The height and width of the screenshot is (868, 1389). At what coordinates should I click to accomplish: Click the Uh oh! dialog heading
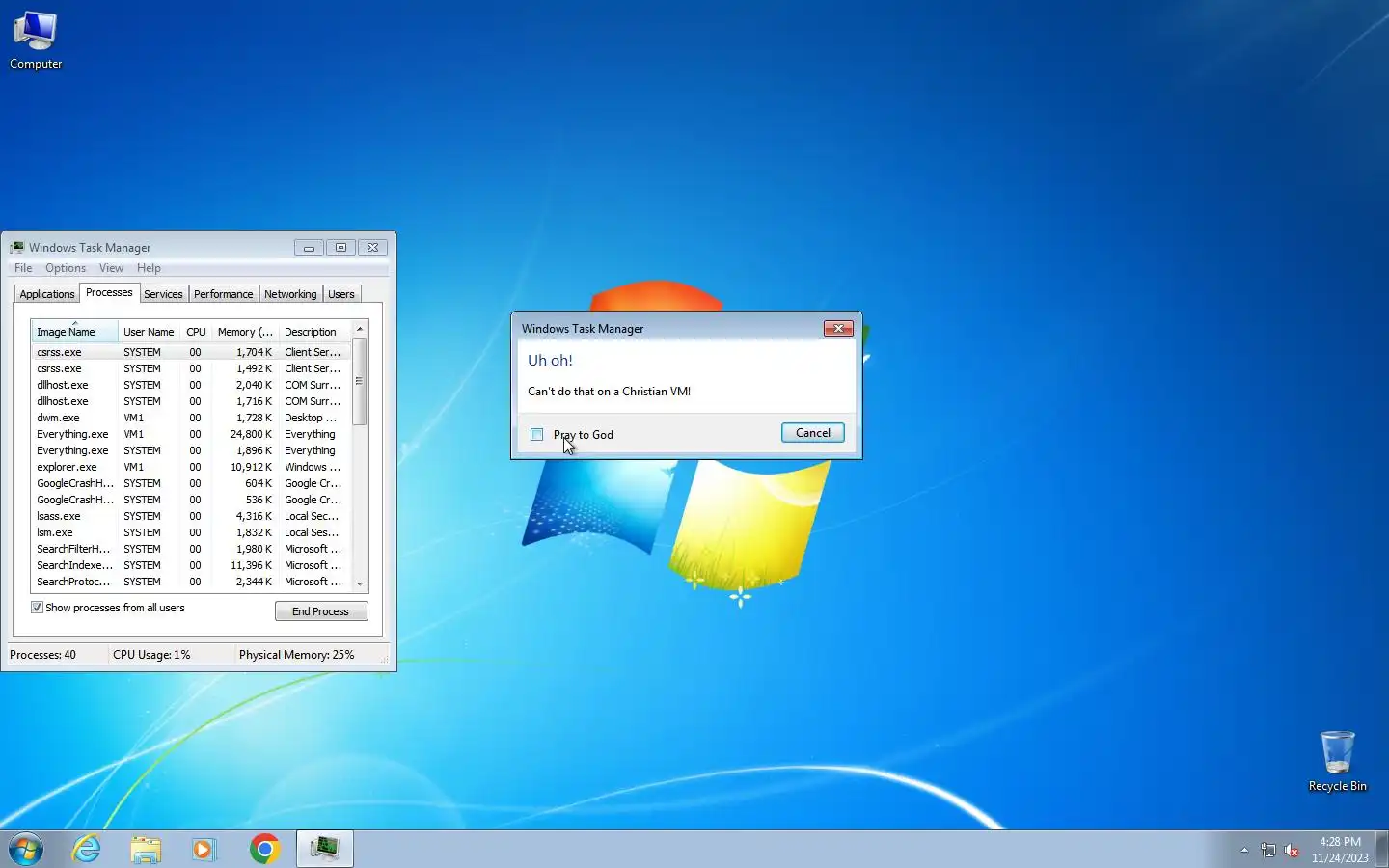pos(550,361)
